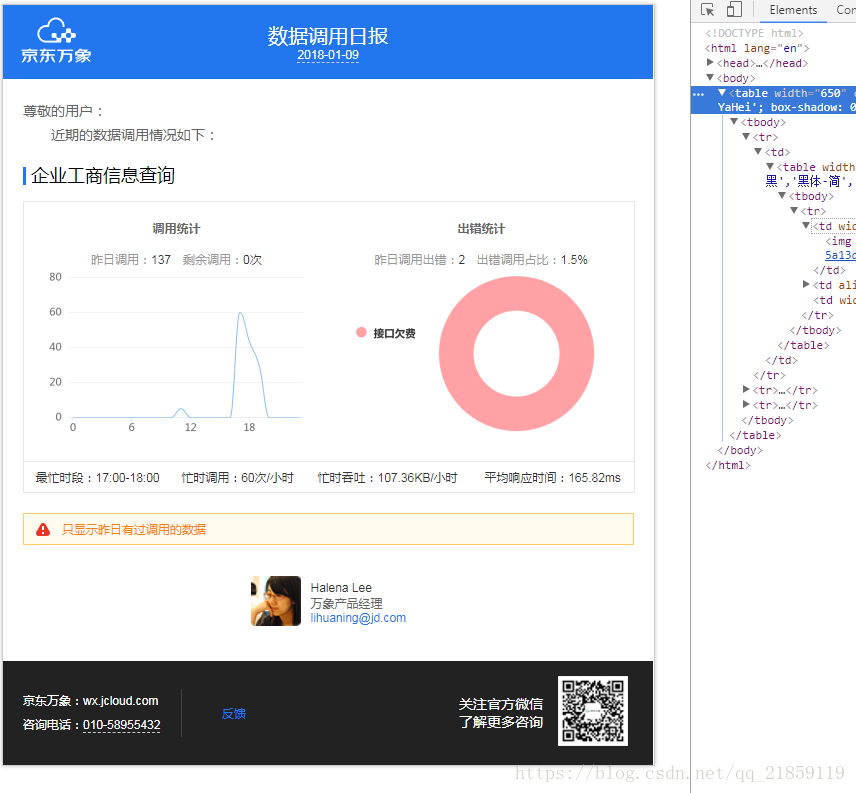This screenshot has width=856, height=793.
Task: Click 平均响应时间：165.82ms text
Action: 552,478
